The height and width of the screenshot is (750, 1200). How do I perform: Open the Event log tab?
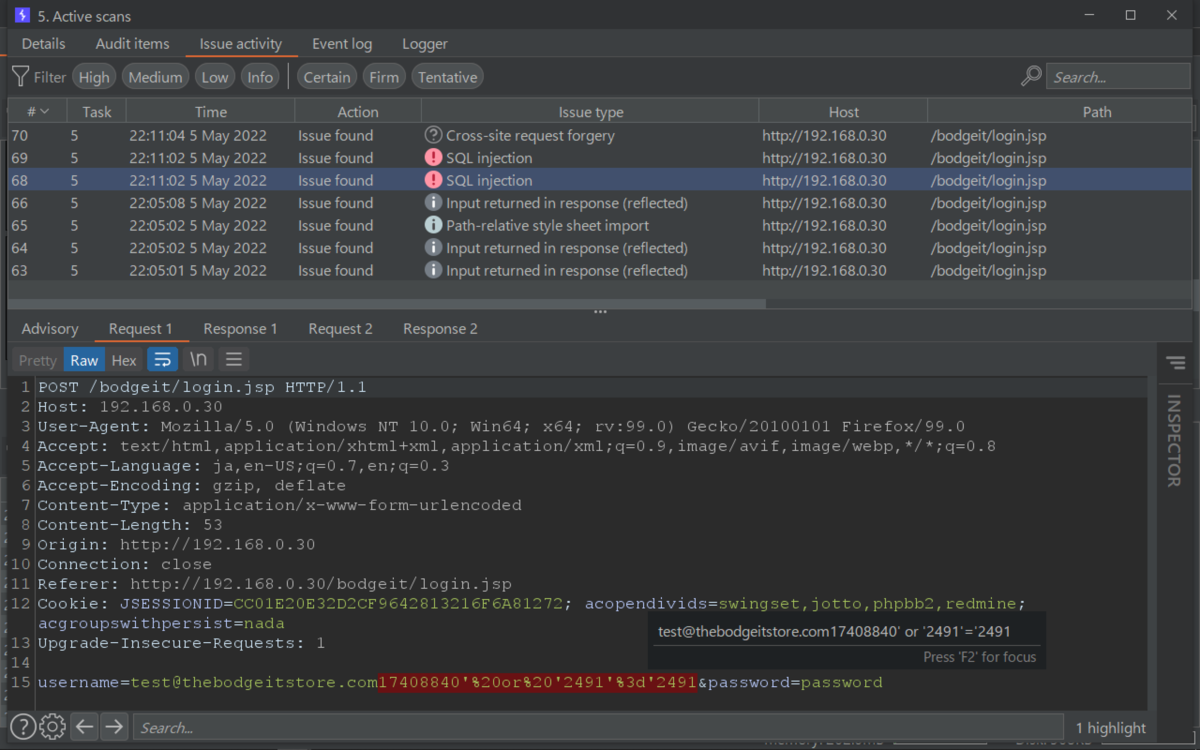tap(342, 44)
